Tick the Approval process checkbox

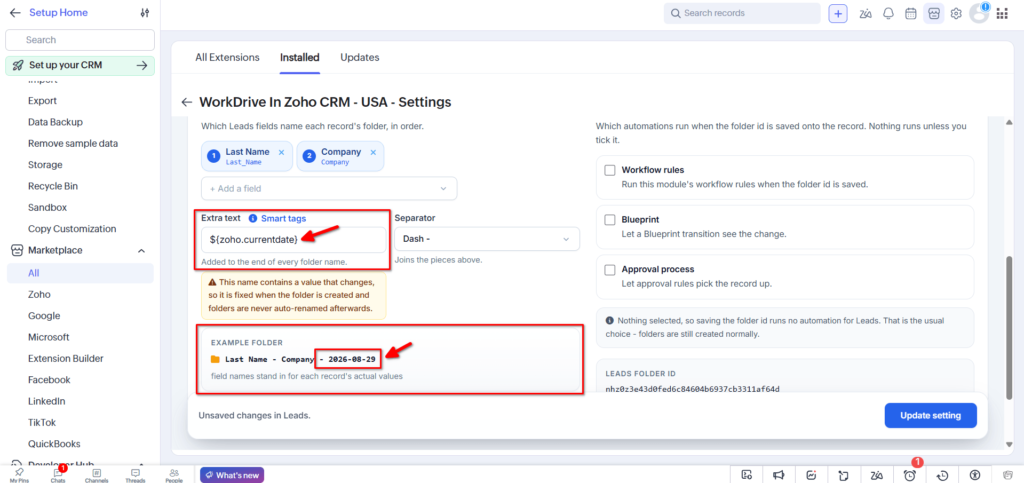point(610,270)
